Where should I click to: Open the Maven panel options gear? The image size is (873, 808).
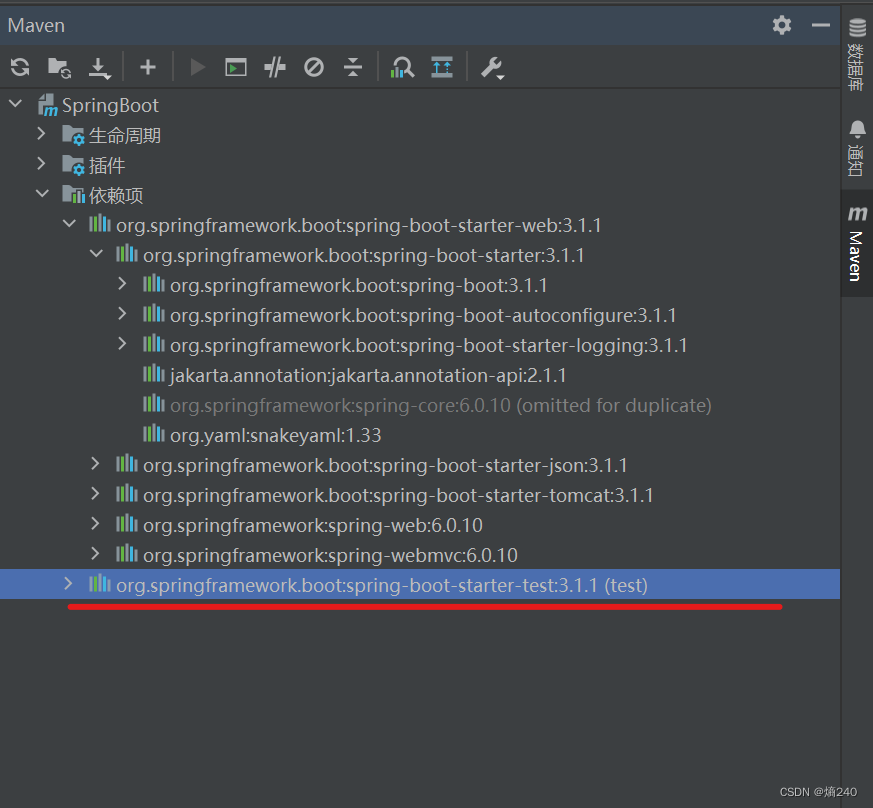coord(781,25)
